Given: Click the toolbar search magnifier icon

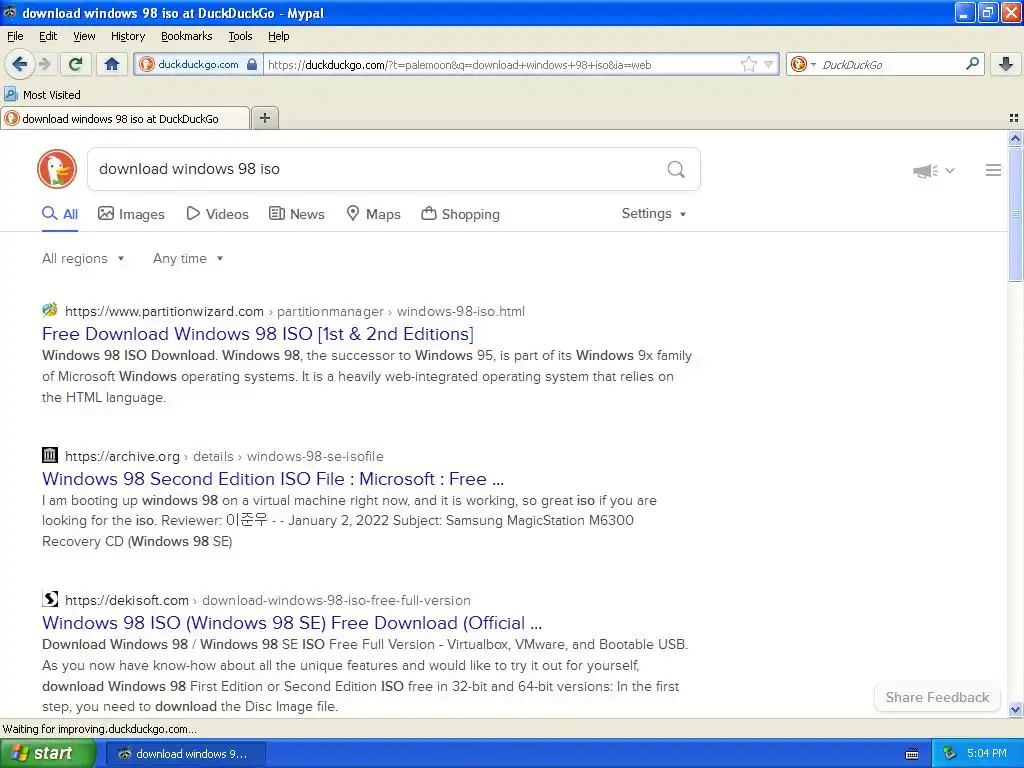Looking at the screenshot, I should click(x=972, y=64).
